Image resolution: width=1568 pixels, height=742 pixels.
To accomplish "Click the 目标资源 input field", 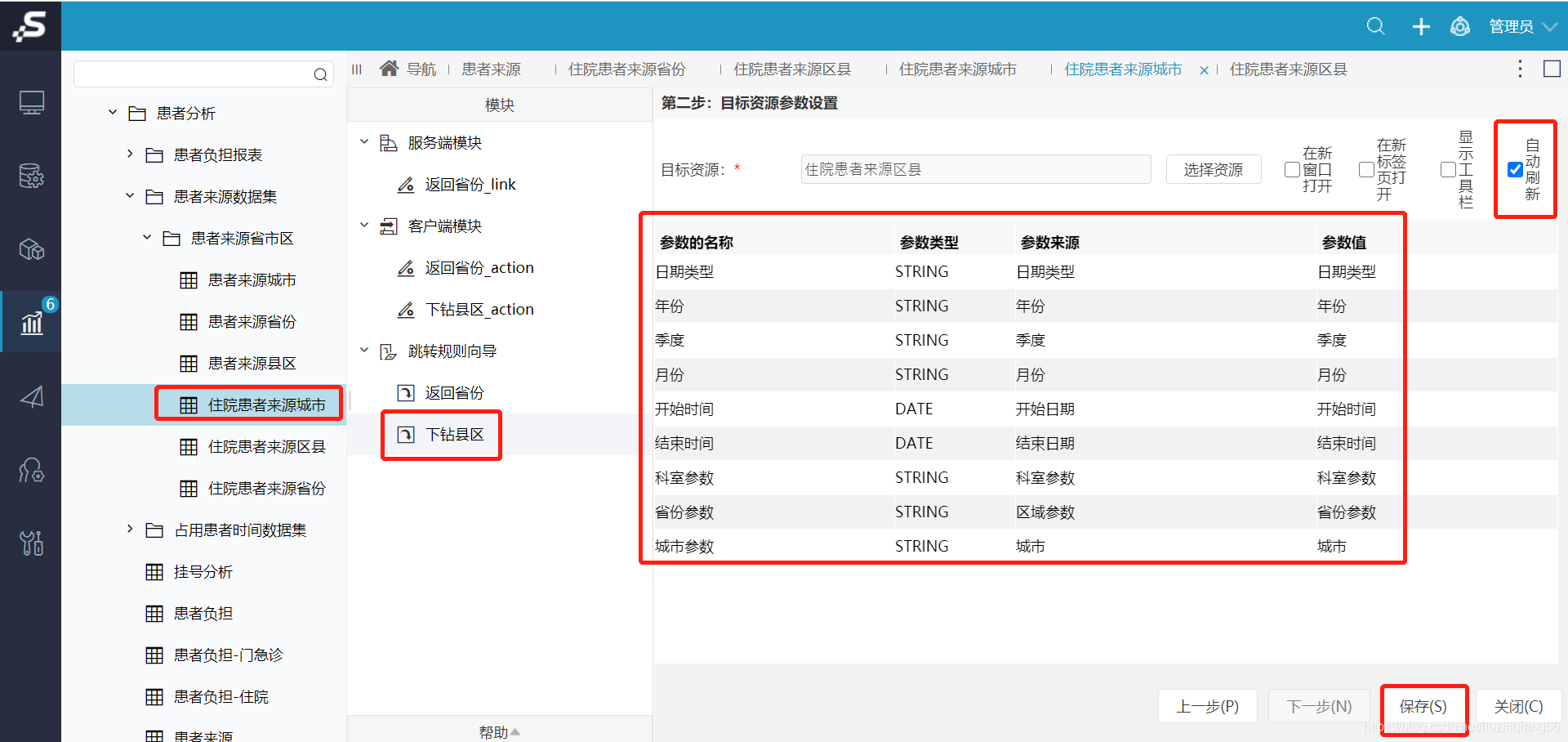I will point(976,169).
